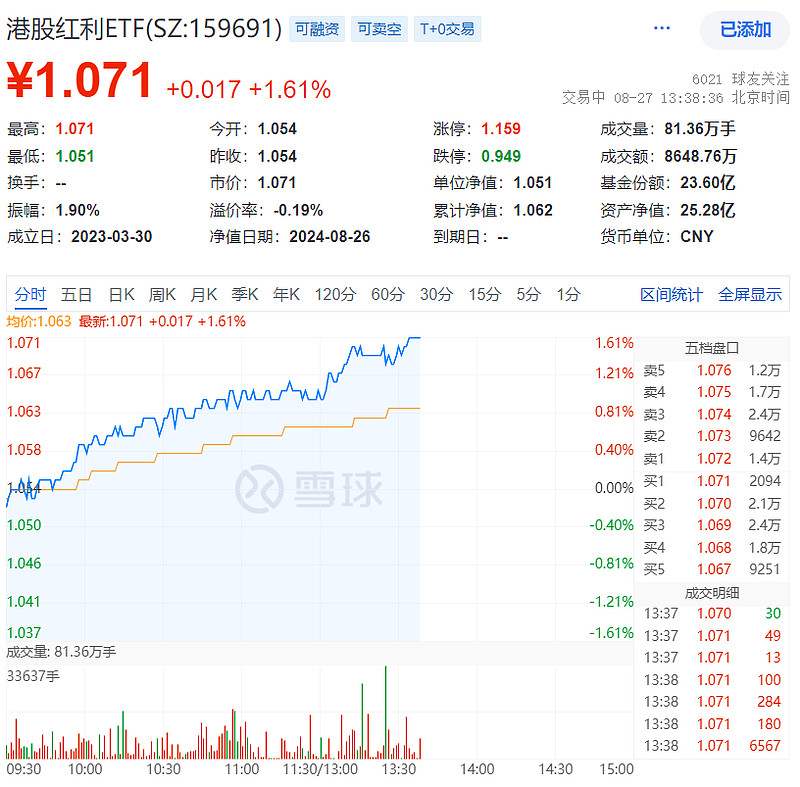Click the 净值日期 2024-08-26
800x787 pixels.
(x=330, y=237)
